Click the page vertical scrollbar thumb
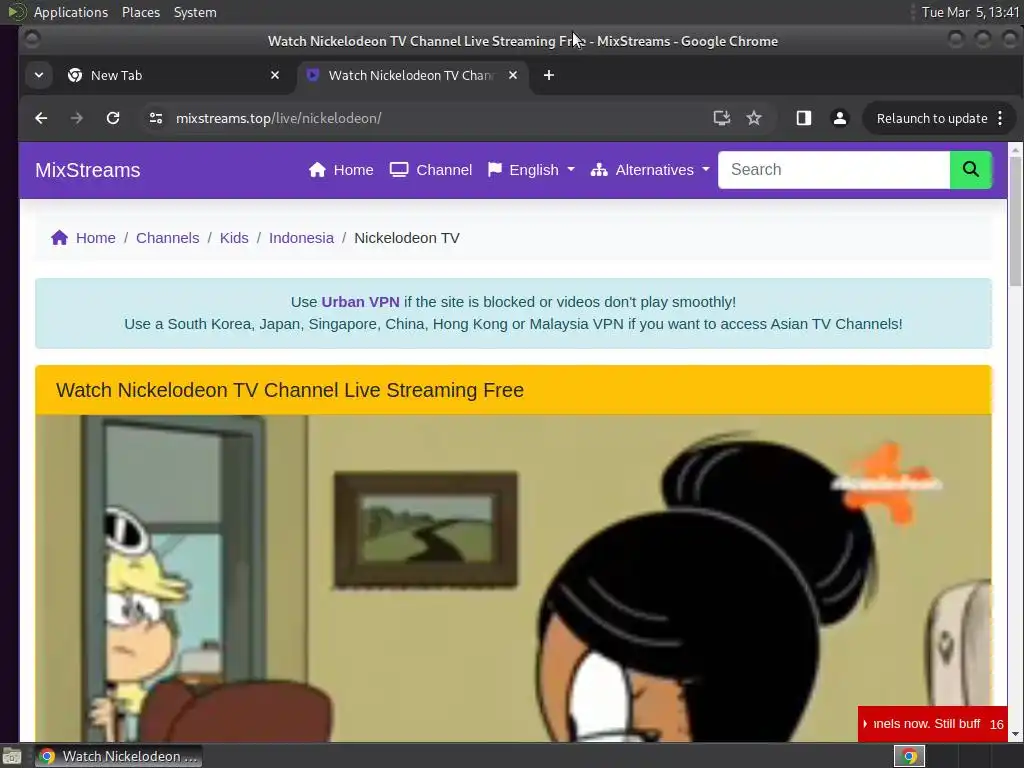The height and width of the screenshot is (768, 1024). 1015,221
